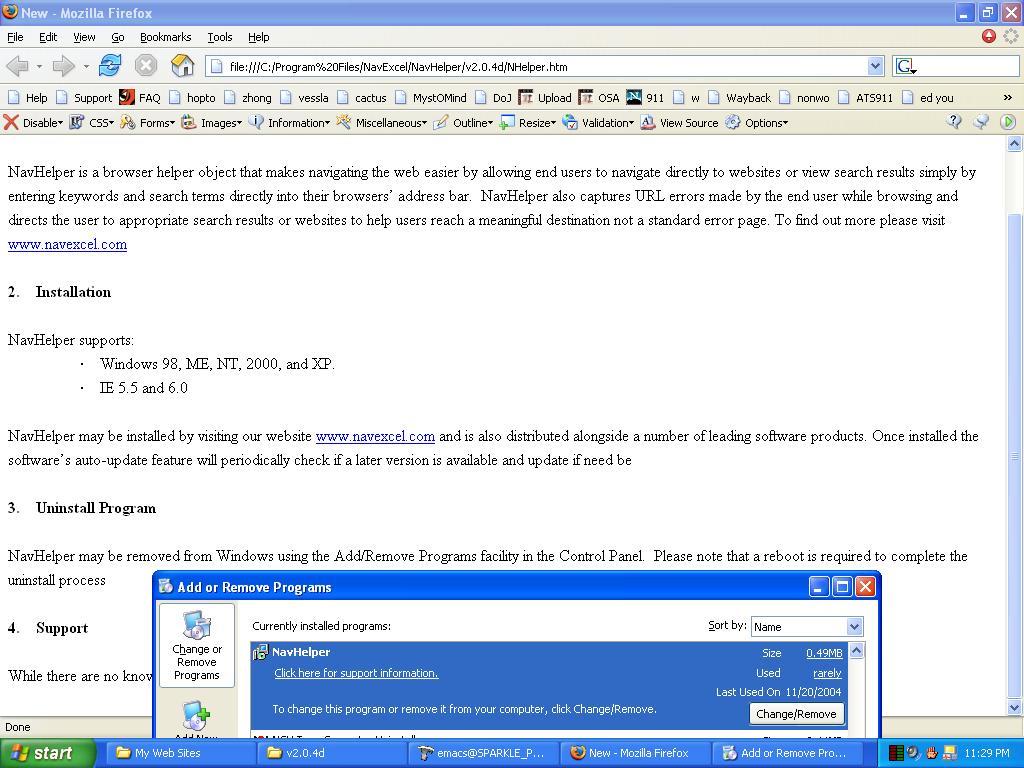Click in the URL address field
Screen dimensions: 1024x768
(540, 66)
